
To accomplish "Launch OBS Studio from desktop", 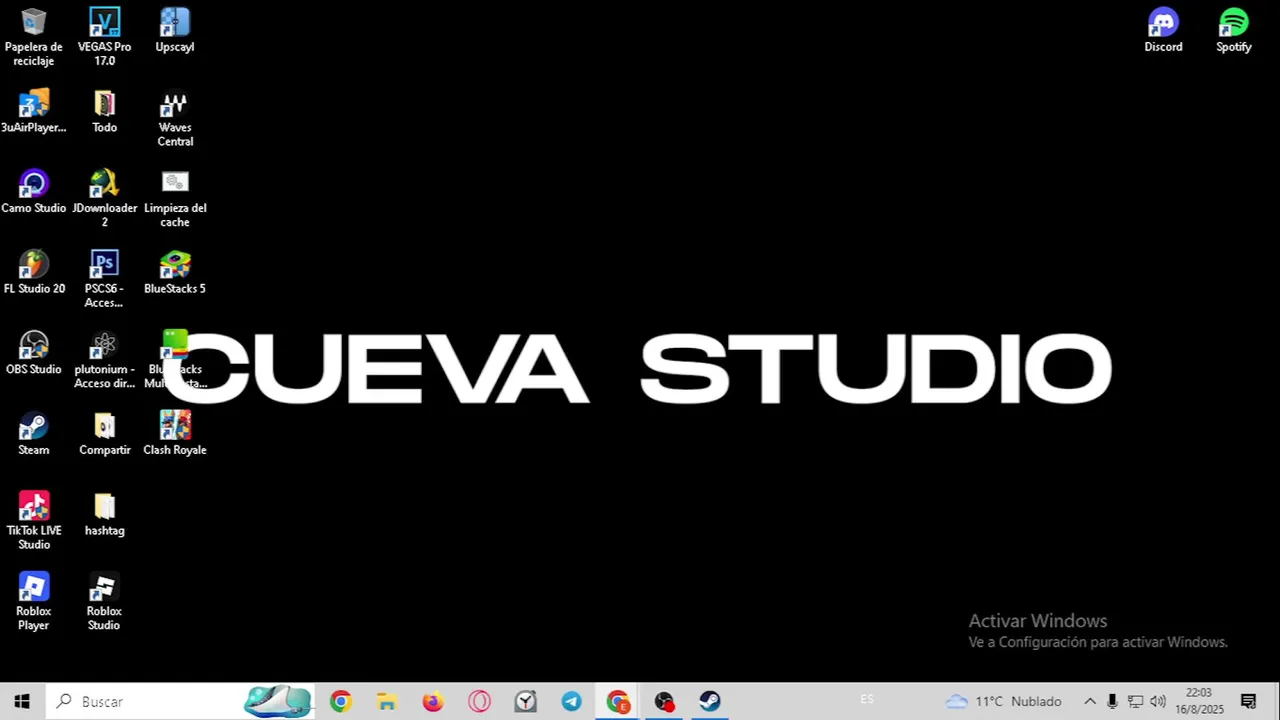I will point(33,353).
